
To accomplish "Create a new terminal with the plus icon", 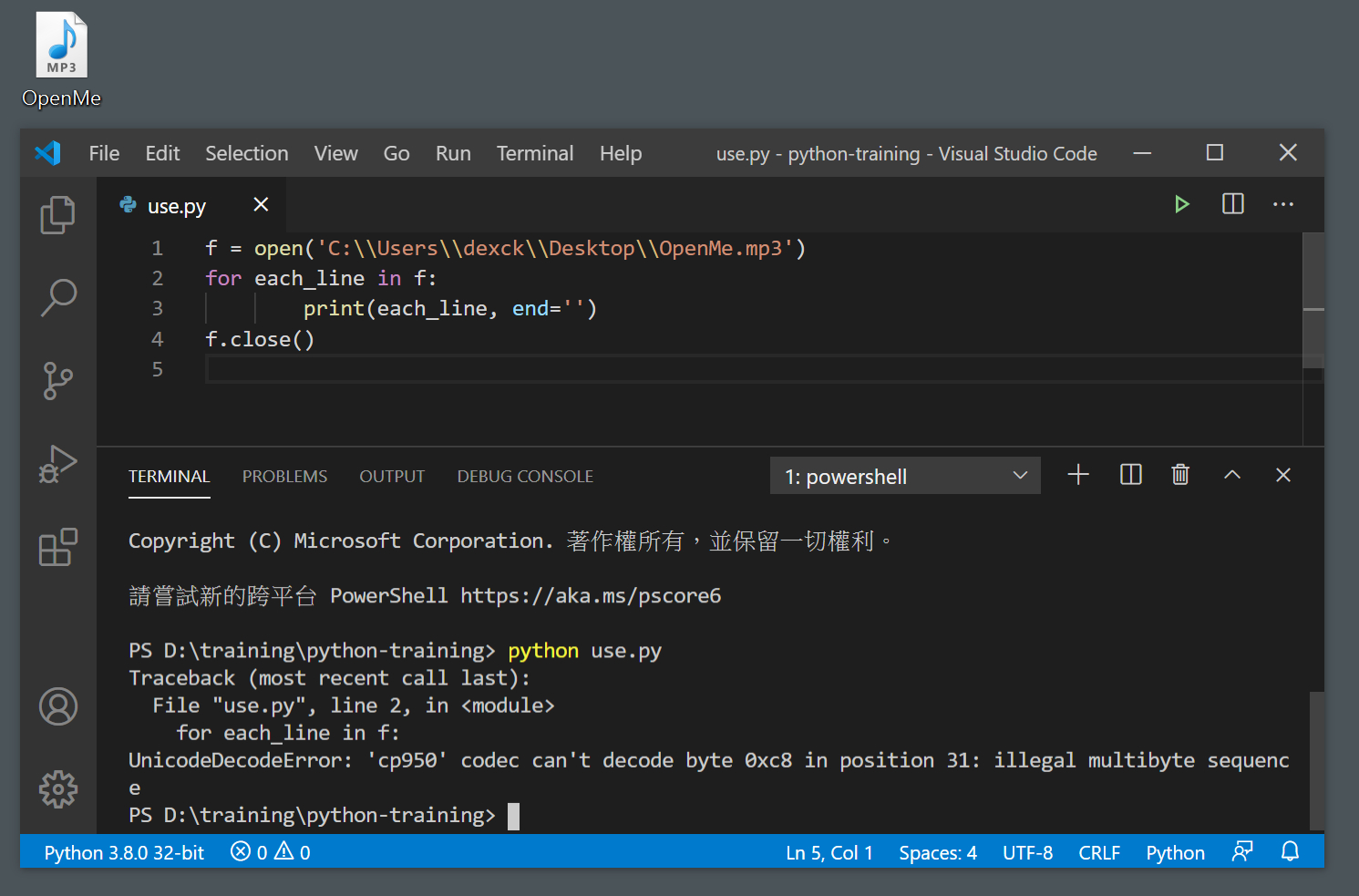I will (1078, 475).
